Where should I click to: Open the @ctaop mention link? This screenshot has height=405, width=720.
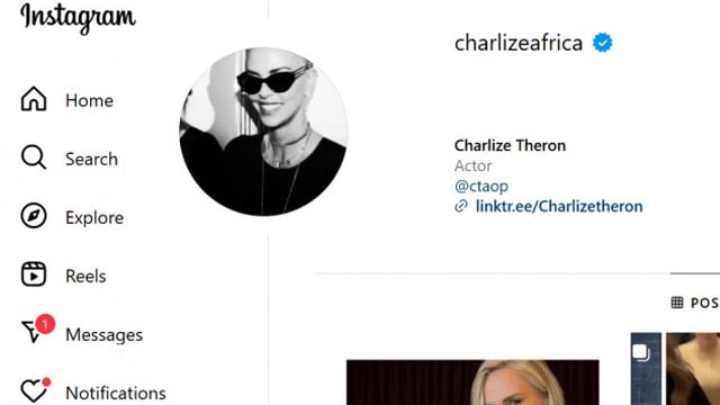[481, 186]
